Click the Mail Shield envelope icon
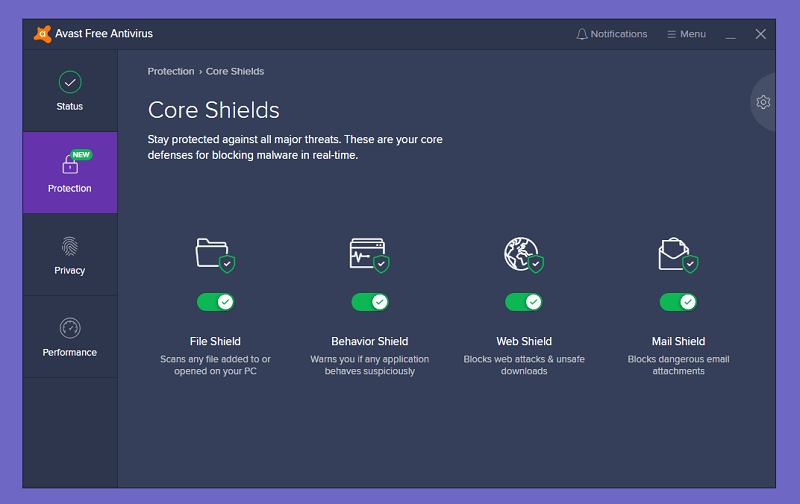Image resolution: width=800 pixels, height=504 pixels. [x=678, y=255]
